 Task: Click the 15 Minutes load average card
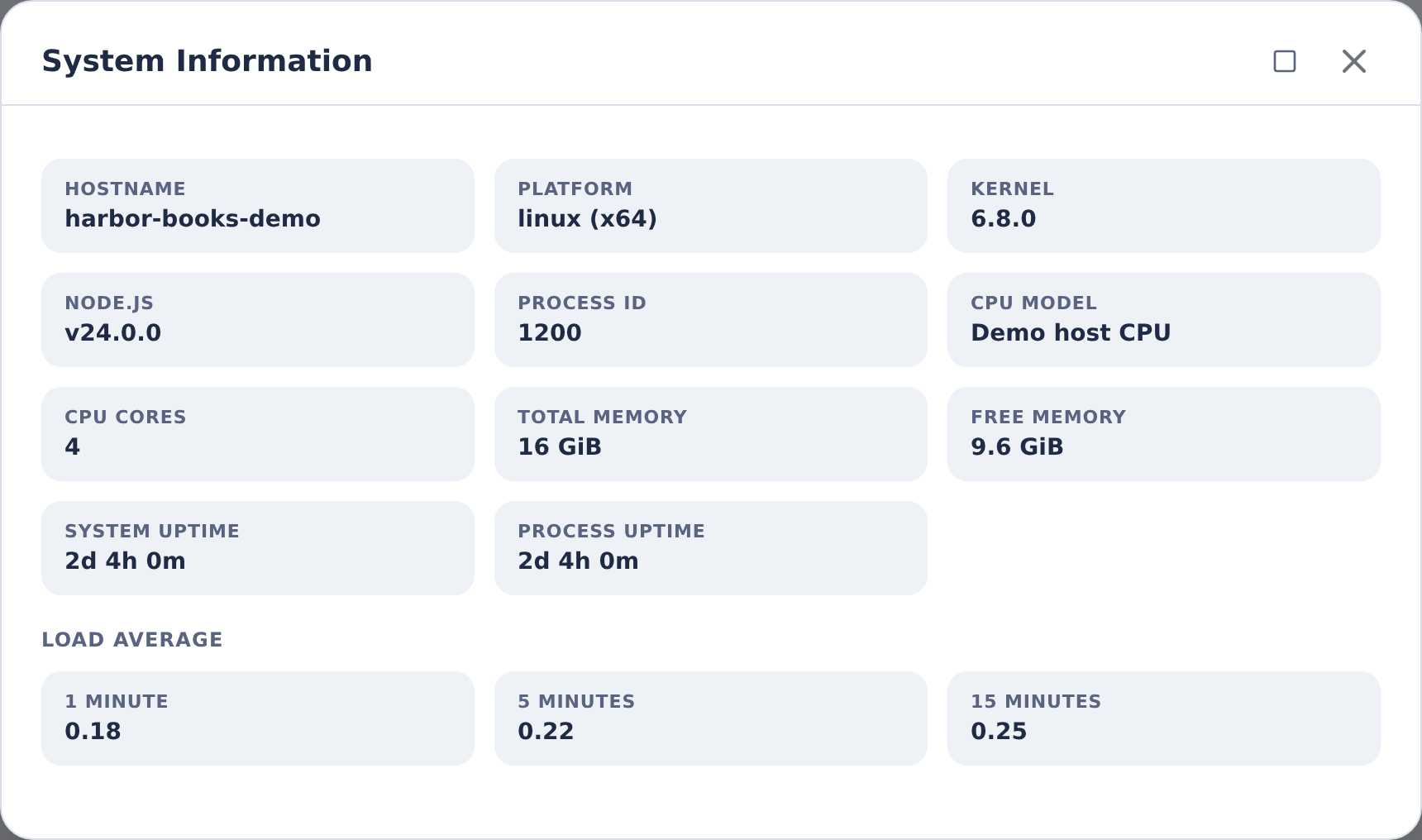(1164, 718)
